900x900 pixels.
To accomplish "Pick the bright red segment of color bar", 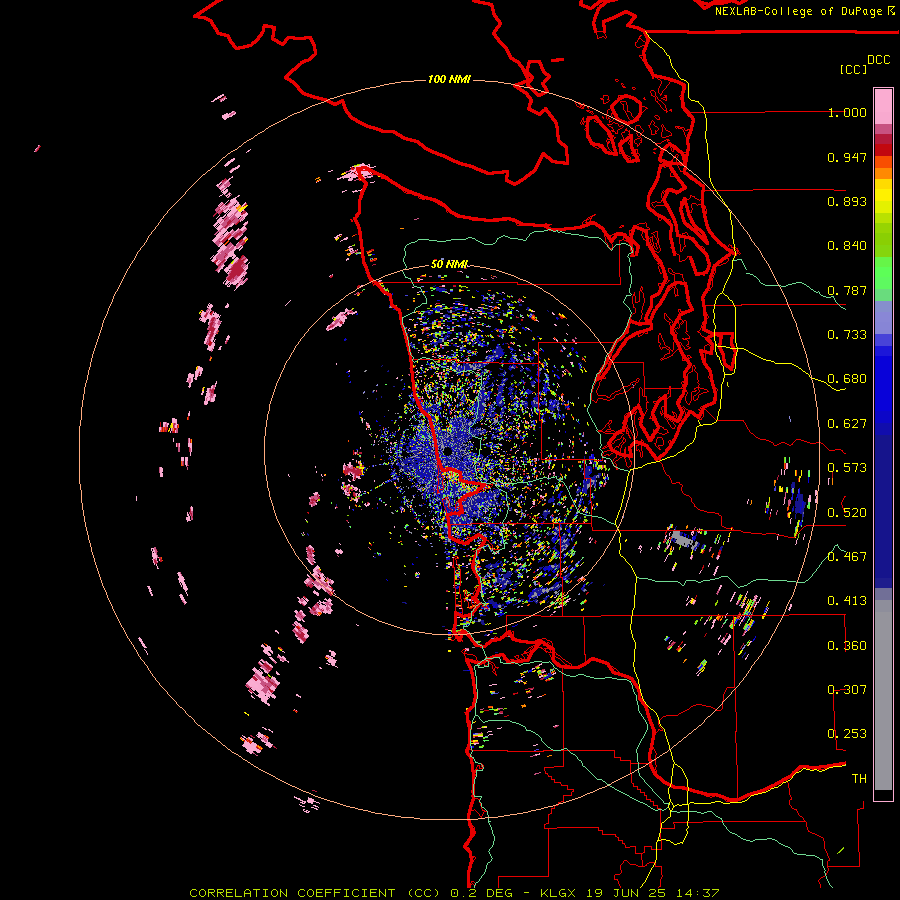I will pos(883,150).
